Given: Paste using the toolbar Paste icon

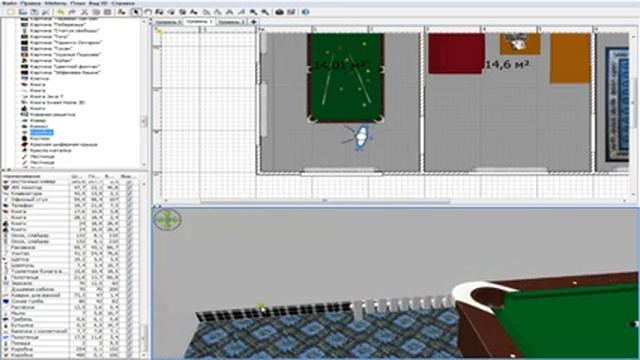Looking at the screenshot, I should pos(107,12).
